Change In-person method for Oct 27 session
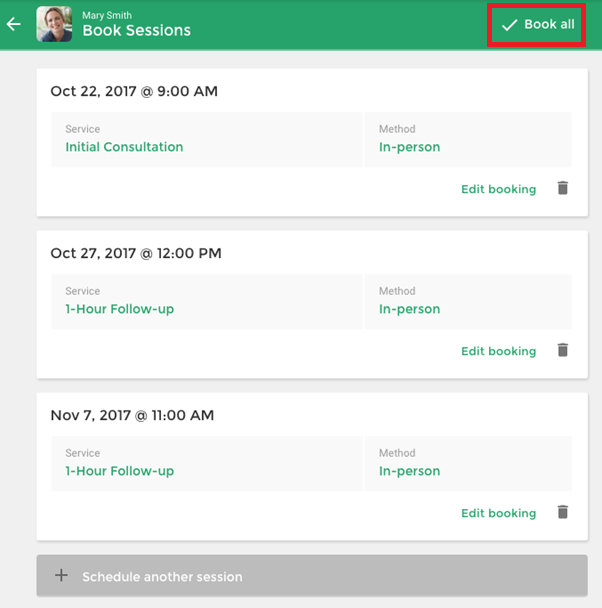 (x=468, y=302)
